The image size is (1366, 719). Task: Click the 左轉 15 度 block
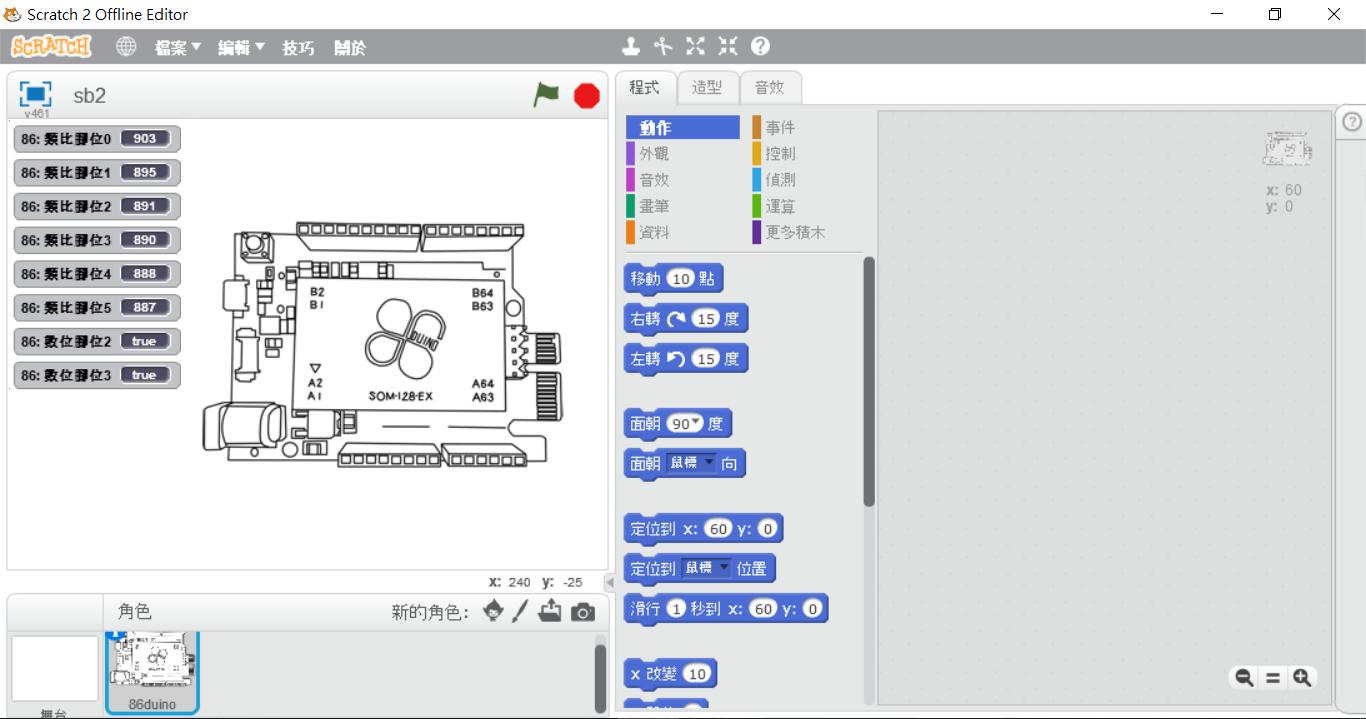tap(686, 359)
